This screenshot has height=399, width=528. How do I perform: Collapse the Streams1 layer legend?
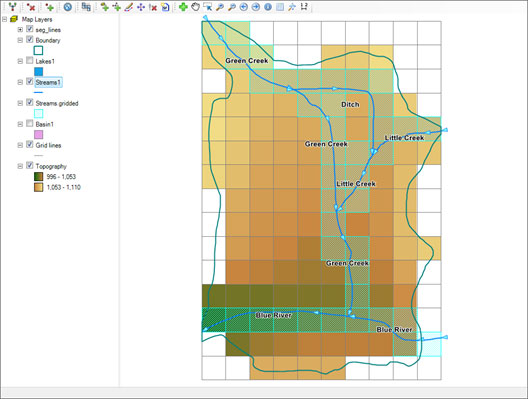[x=20, y=82]
